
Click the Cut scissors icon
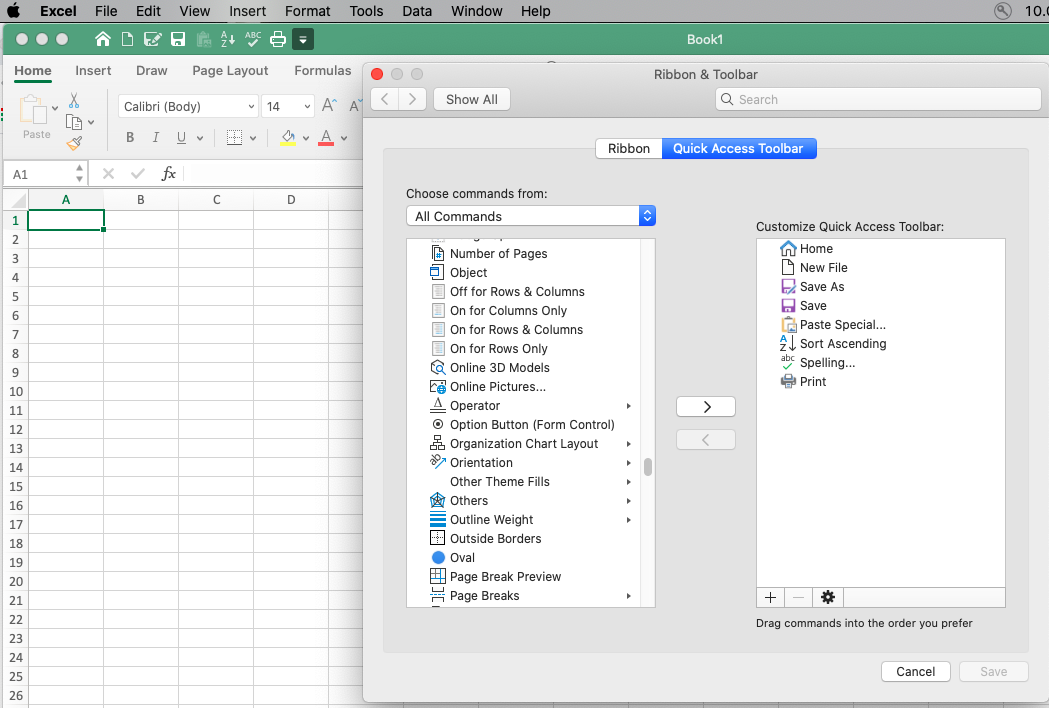(74, 100)
